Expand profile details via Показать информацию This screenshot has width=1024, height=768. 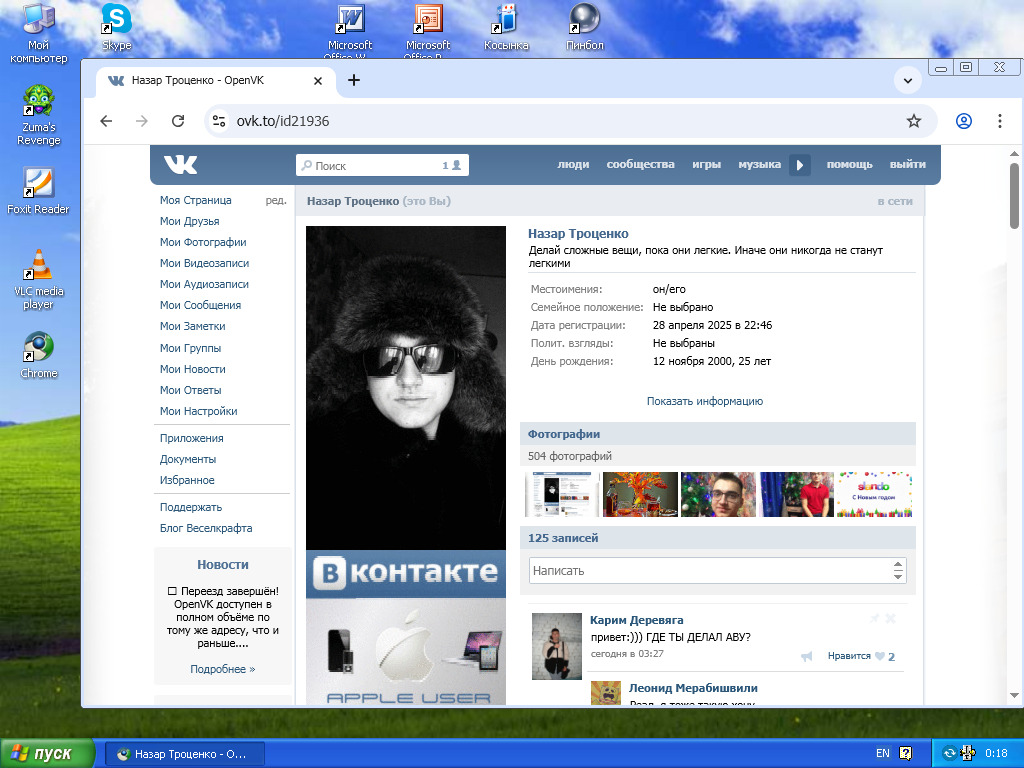[x=704, y=401]
